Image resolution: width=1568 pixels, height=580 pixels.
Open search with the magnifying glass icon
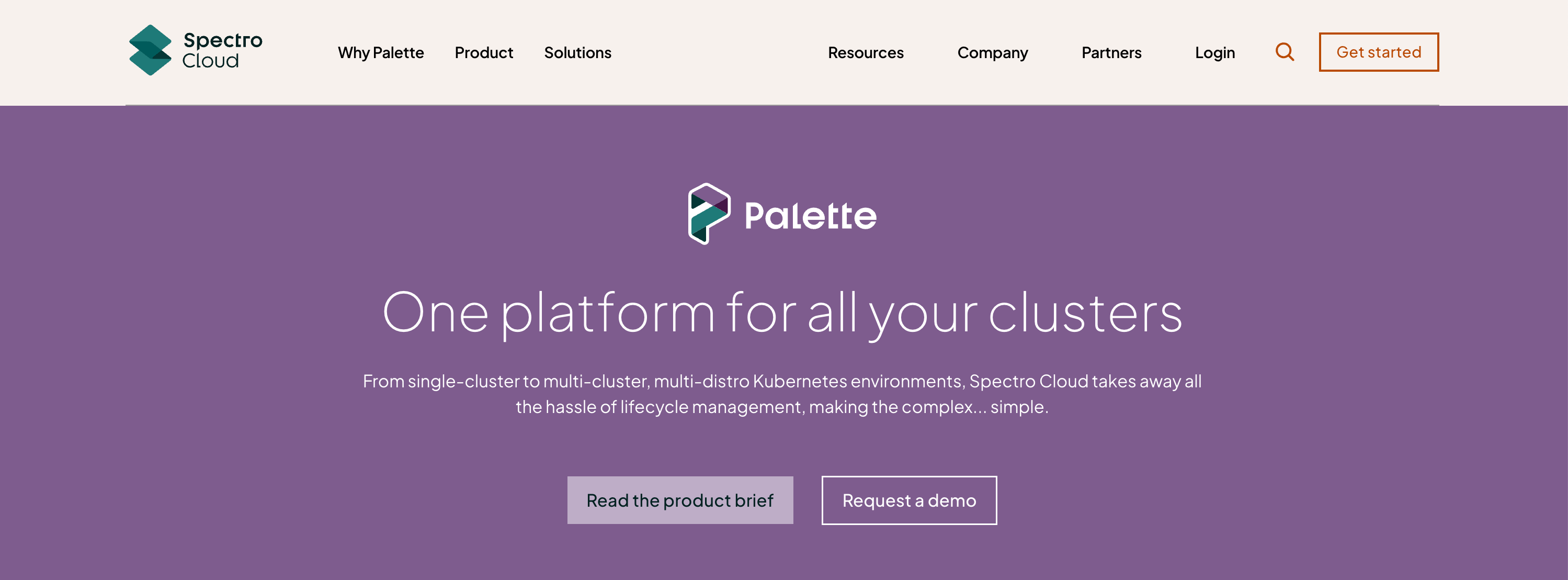[x=1285, y=52]
